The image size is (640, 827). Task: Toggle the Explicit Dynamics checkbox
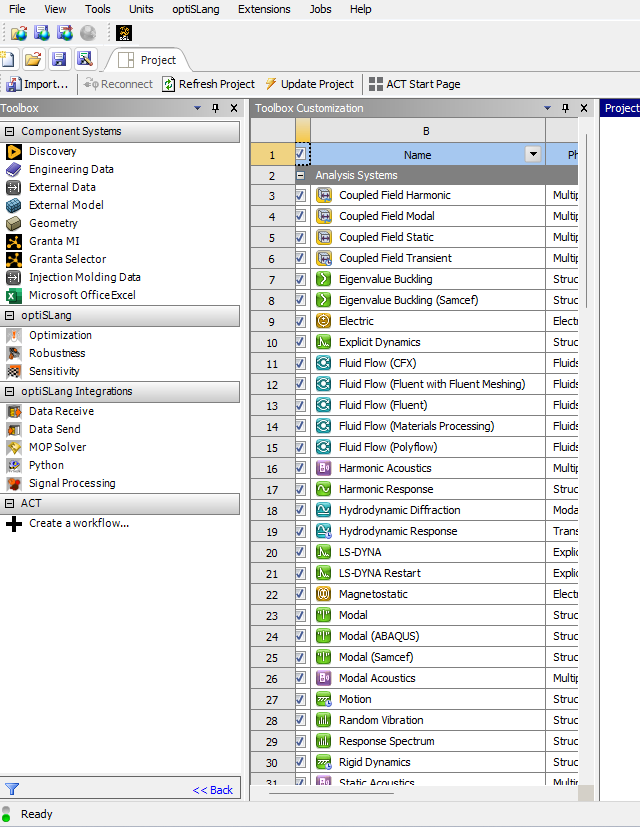301,342
